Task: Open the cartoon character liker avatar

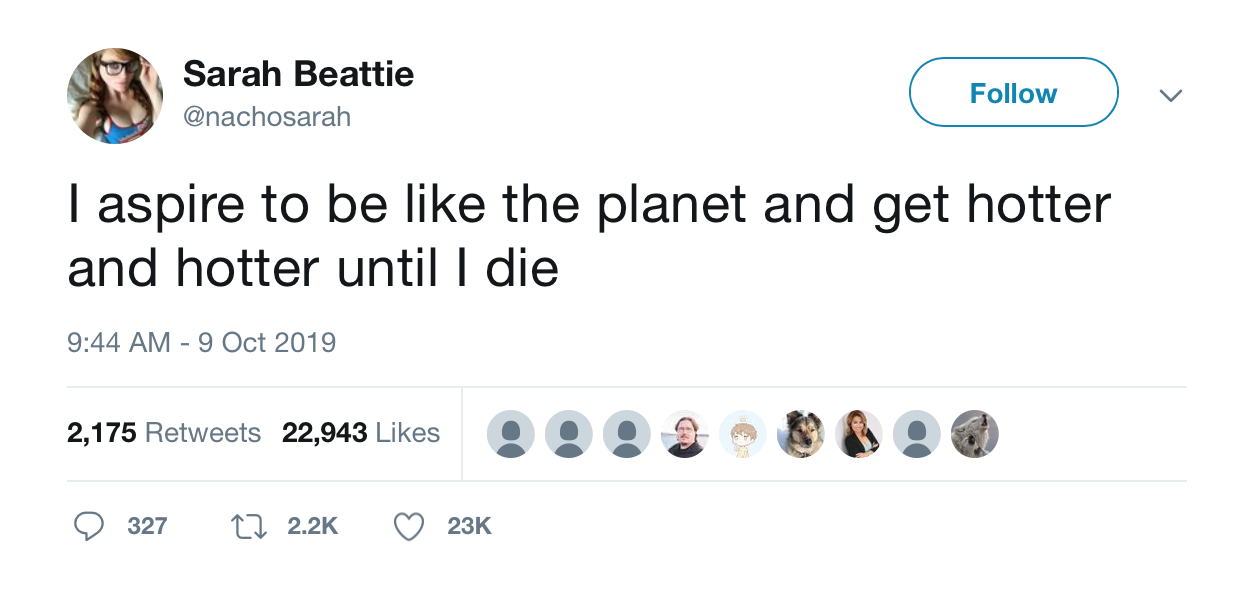Action: [x=743, y=434]
